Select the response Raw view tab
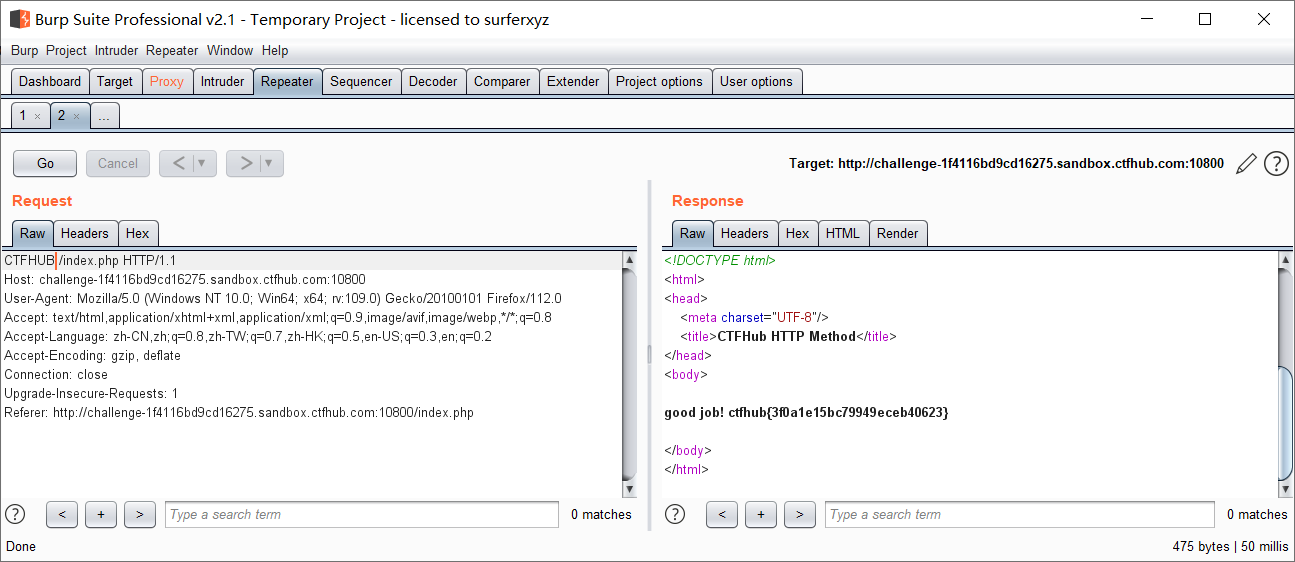This screenshot has width=1295, height=562. tap(693, 233)
